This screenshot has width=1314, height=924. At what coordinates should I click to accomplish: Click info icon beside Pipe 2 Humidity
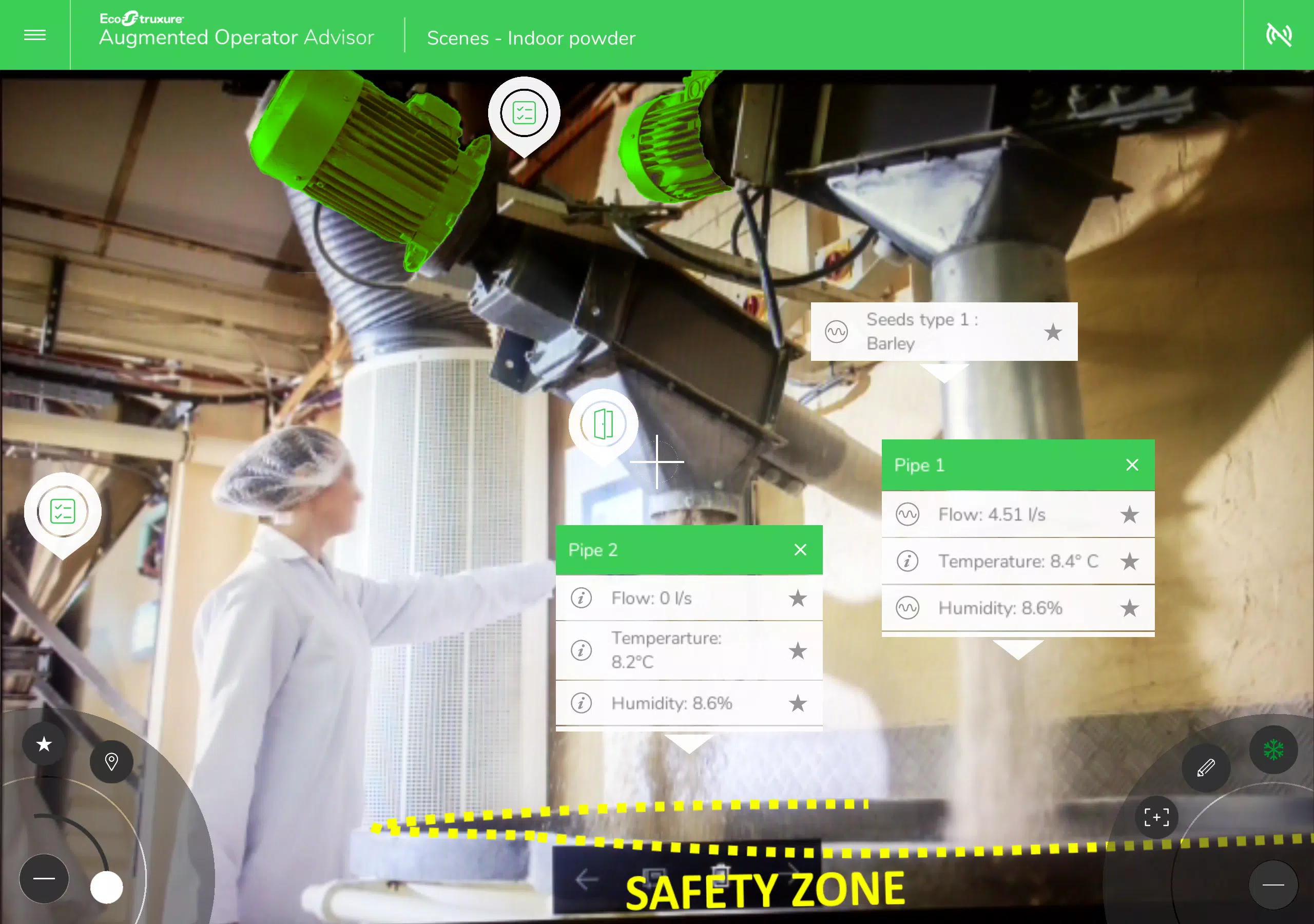coord(581,703)
